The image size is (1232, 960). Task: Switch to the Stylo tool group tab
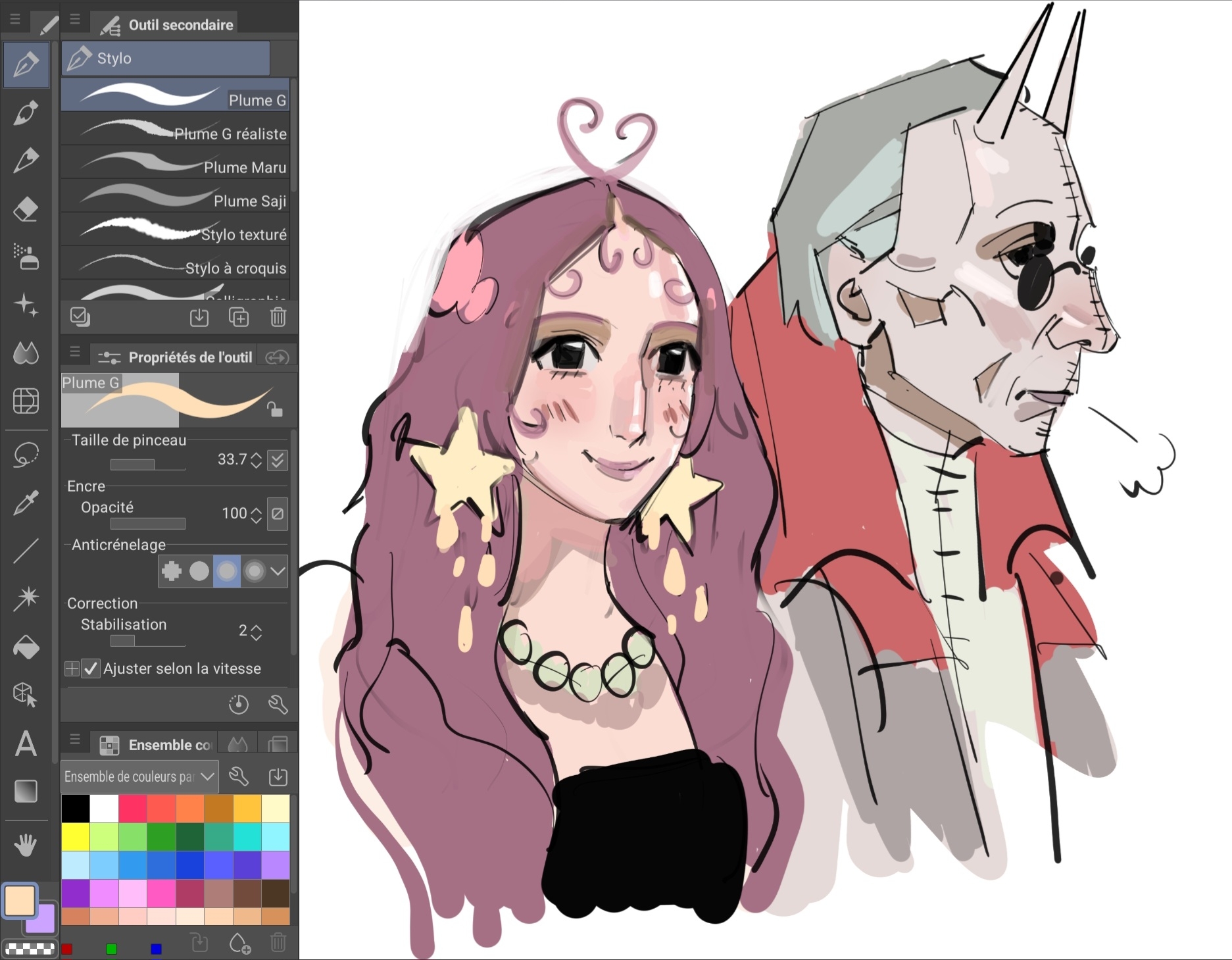click(x=166, y=59)
